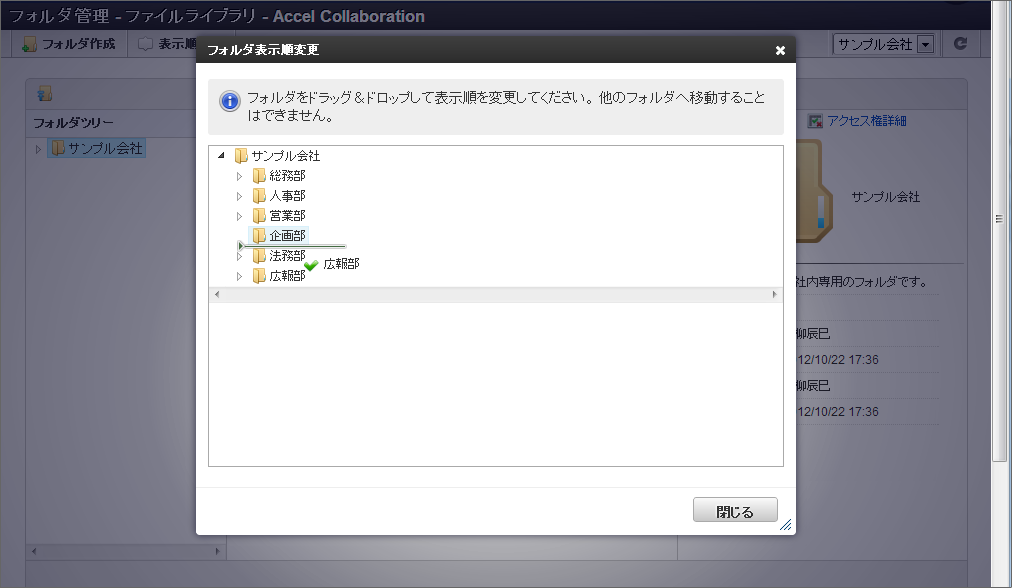Click the green checkmark drag indicator
The image size is (1012, 588).
coord(311,265)
